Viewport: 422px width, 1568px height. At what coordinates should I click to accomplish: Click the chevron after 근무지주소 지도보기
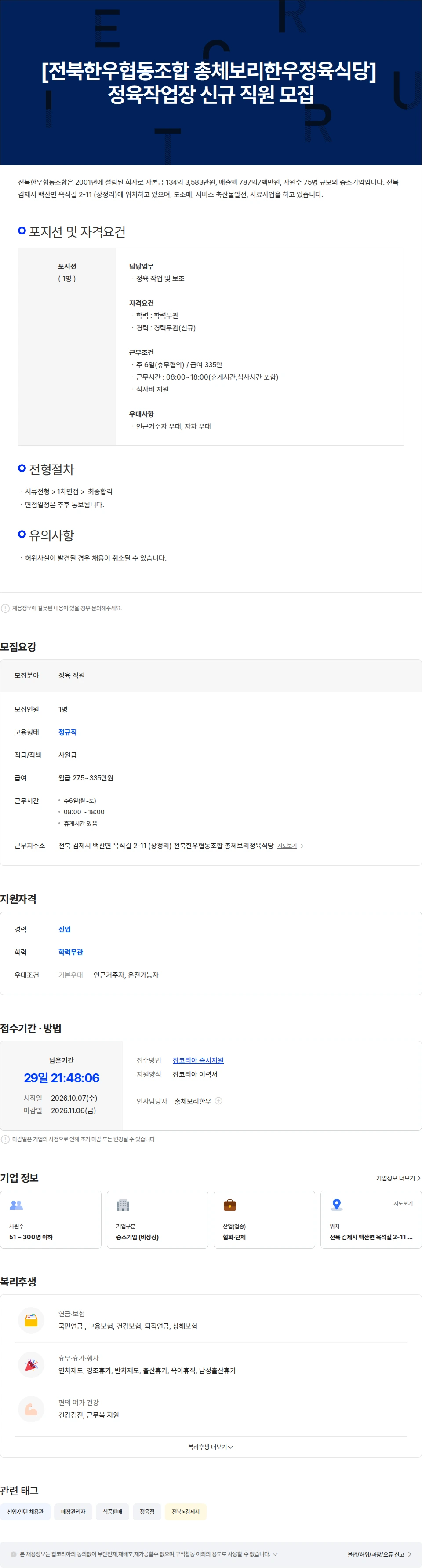(302, 846)
